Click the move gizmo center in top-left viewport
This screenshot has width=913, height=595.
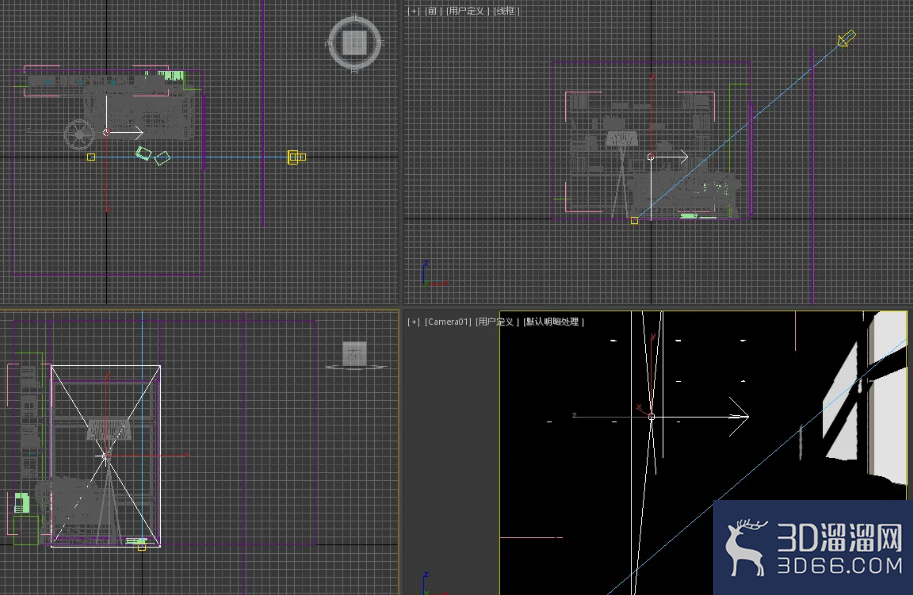[x=107, y=133]
